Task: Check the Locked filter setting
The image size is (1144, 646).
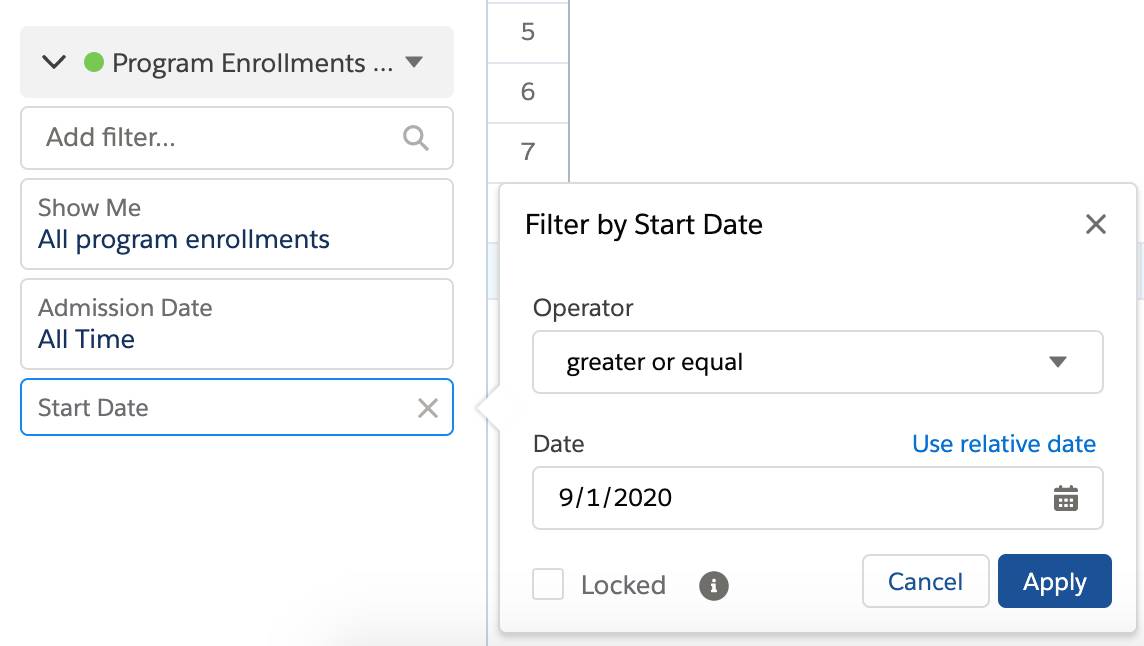Action: 547,585
